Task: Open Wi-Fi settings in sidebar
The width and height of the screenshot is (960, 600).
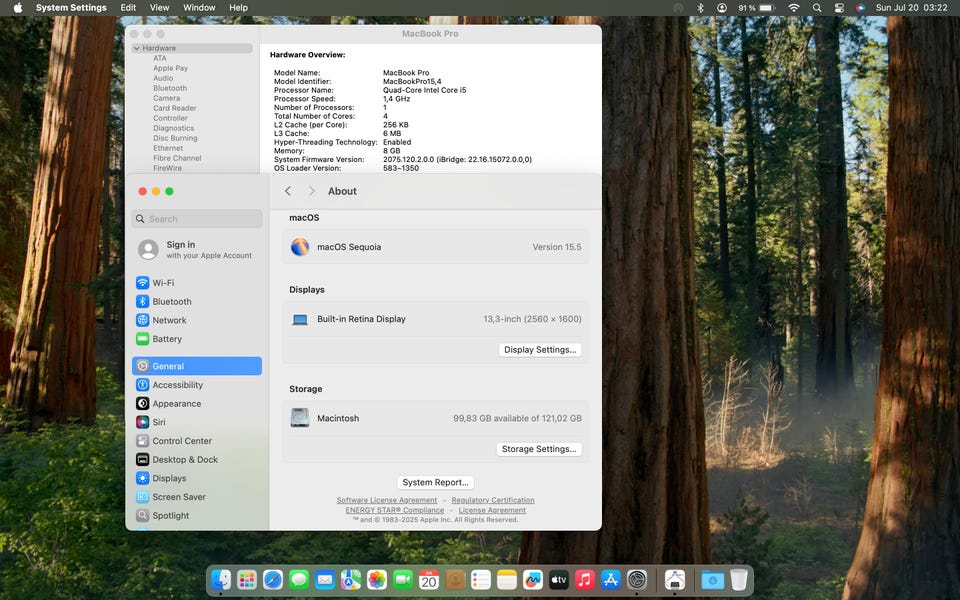Action: [x=163, y=283]
